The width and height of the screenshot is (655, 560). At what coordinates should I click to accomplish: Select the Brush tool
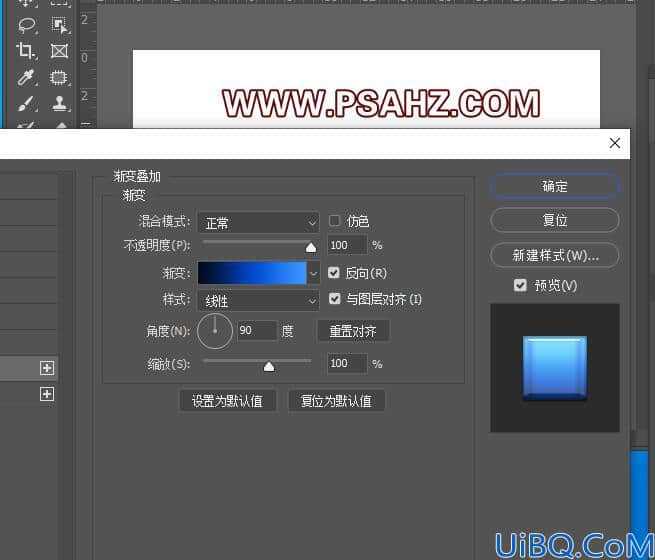[x=26, y=103]
